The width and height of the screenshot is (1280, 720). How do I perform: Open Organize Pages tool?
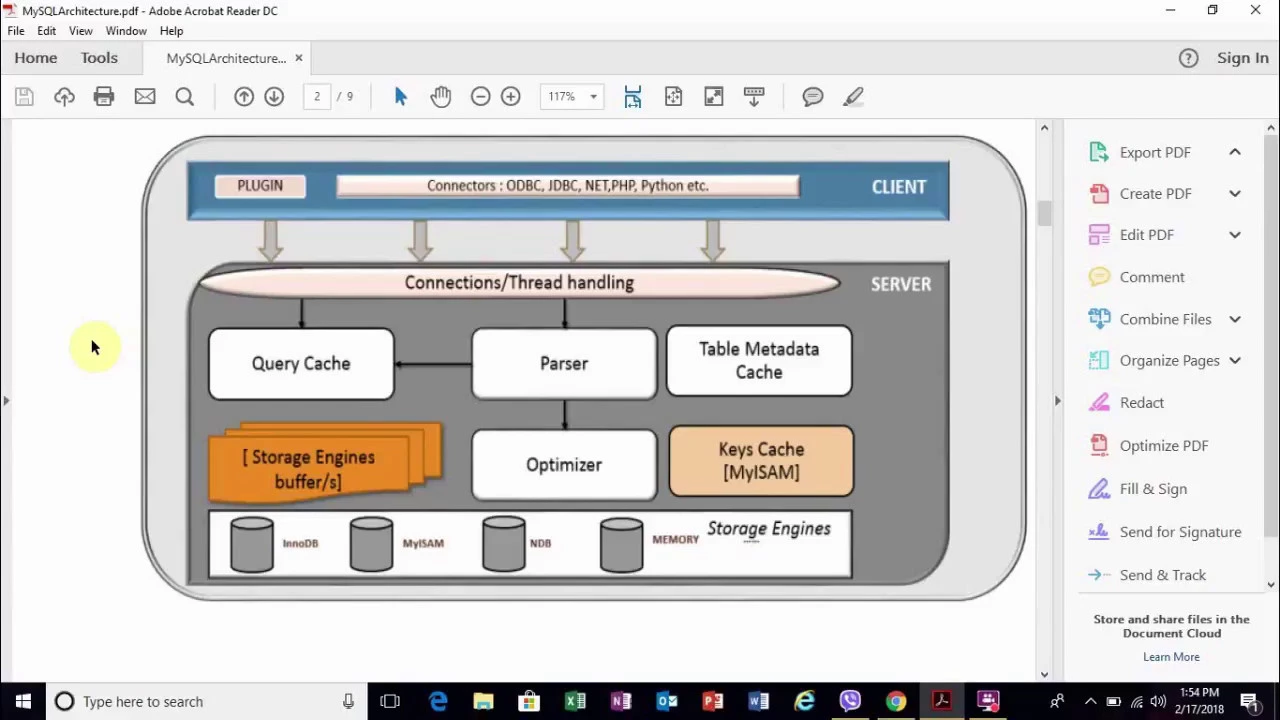pos(1169,361)
